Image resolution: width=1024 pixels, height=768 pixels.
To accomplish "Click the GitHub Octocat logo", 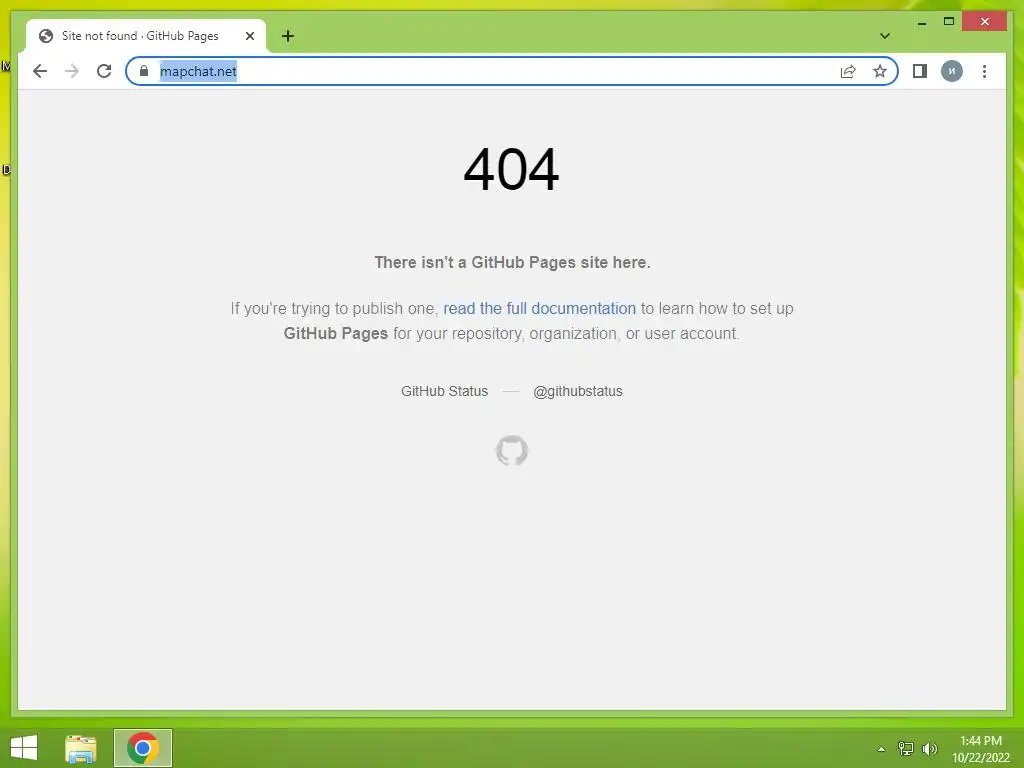I will (x=511, y=451).
